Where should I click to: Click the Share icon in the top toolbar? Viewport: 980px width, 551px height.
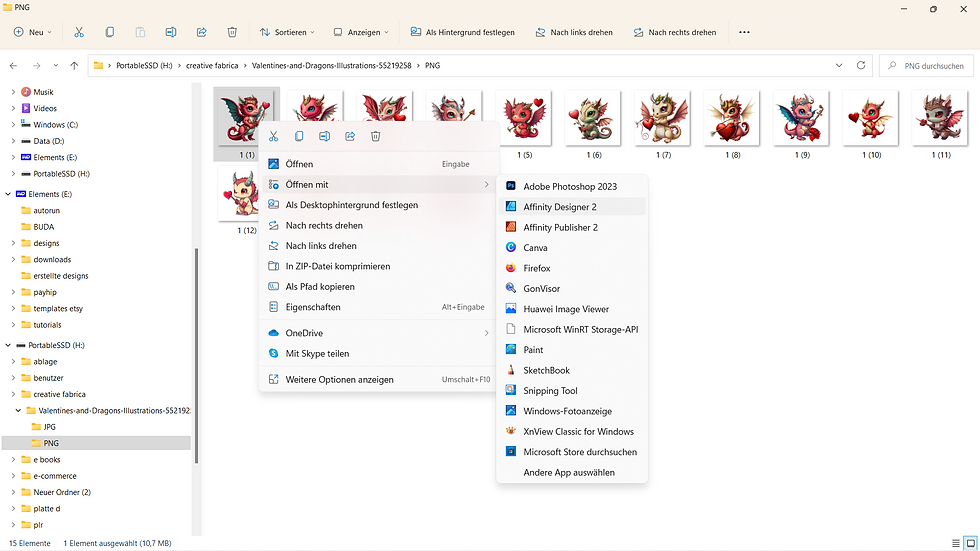[201, 32]
